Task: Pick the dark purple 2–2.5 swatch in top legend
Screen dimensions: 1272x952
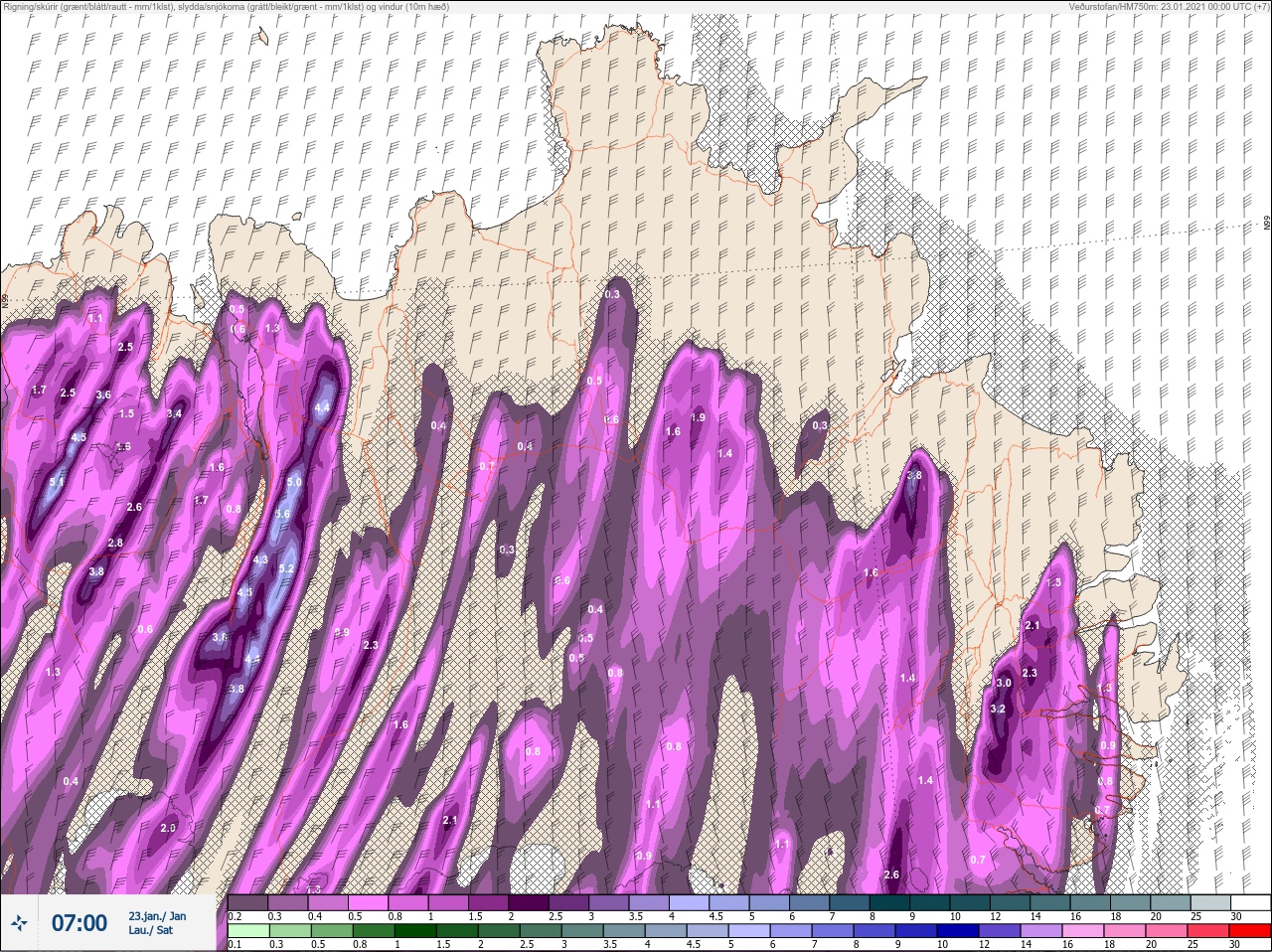Action: [x=531, y=902]
